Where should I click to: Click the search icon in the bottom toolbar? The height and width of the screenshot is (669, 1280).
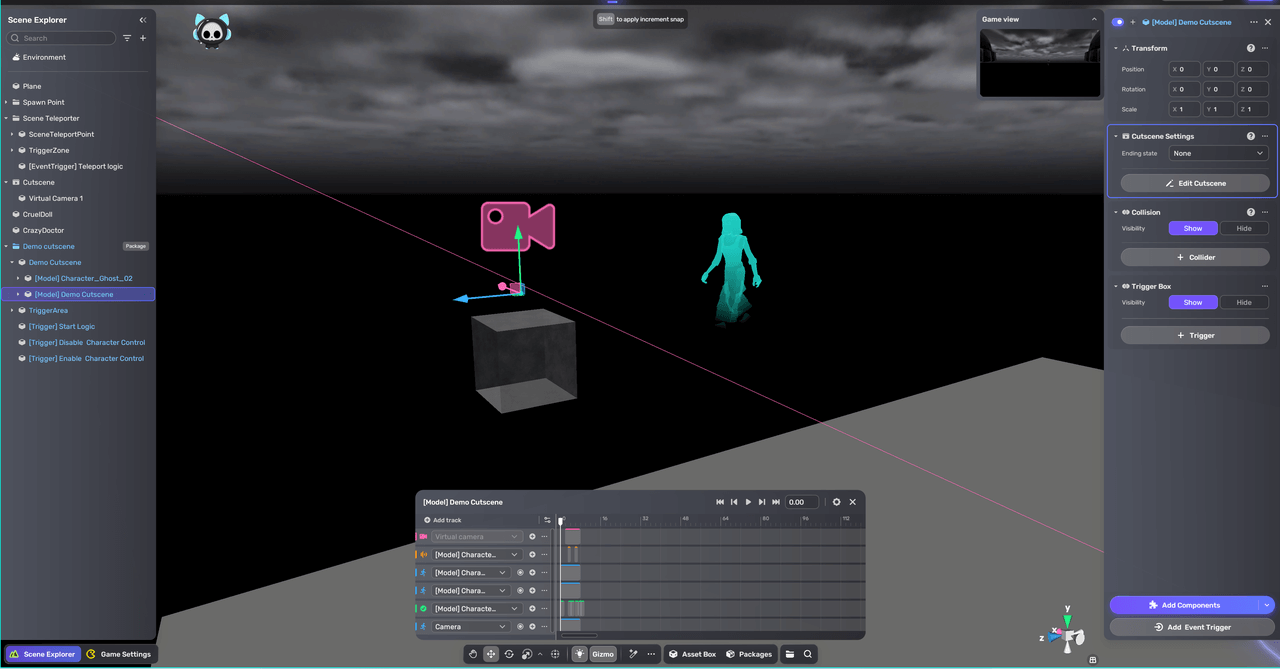pos(806,653)
